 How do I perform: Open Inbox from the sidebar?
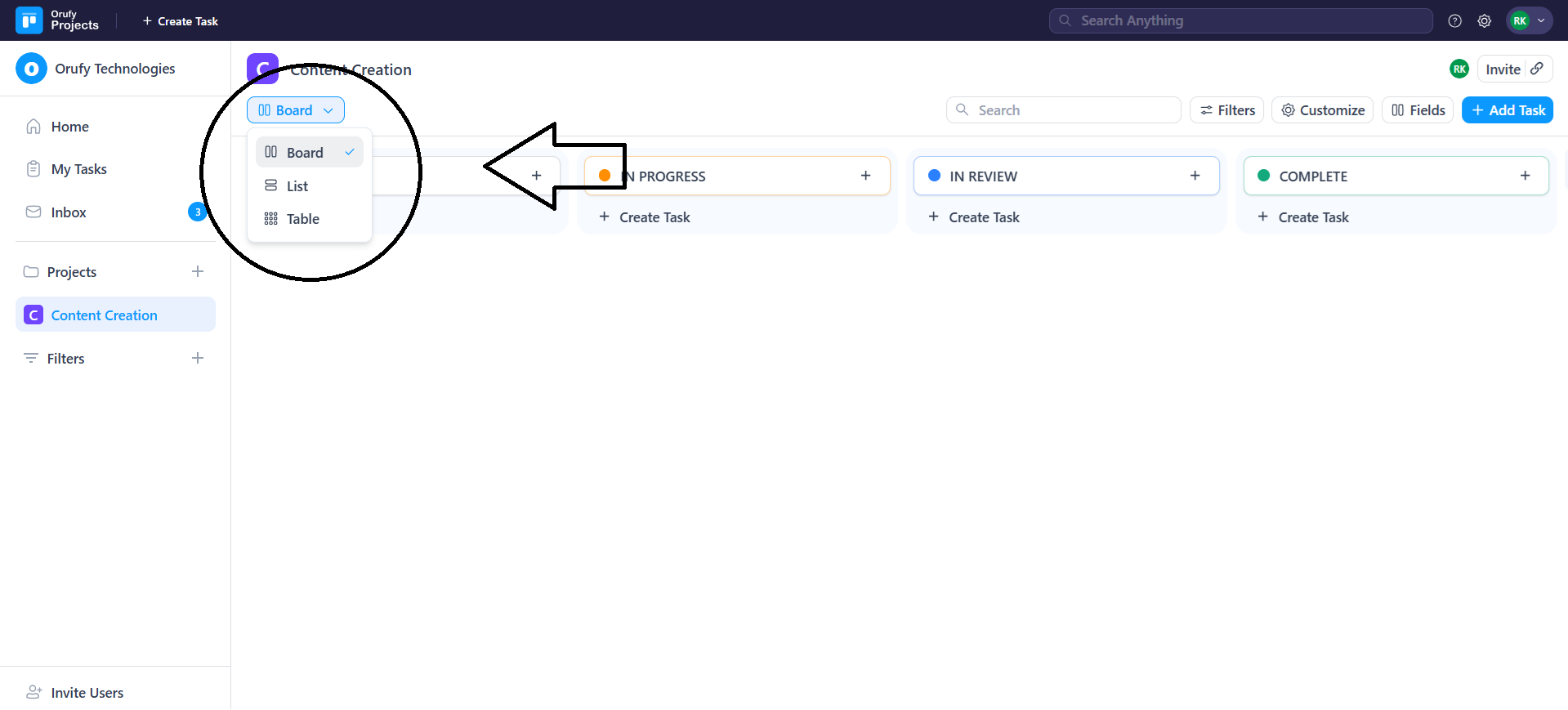coord(69,212)
